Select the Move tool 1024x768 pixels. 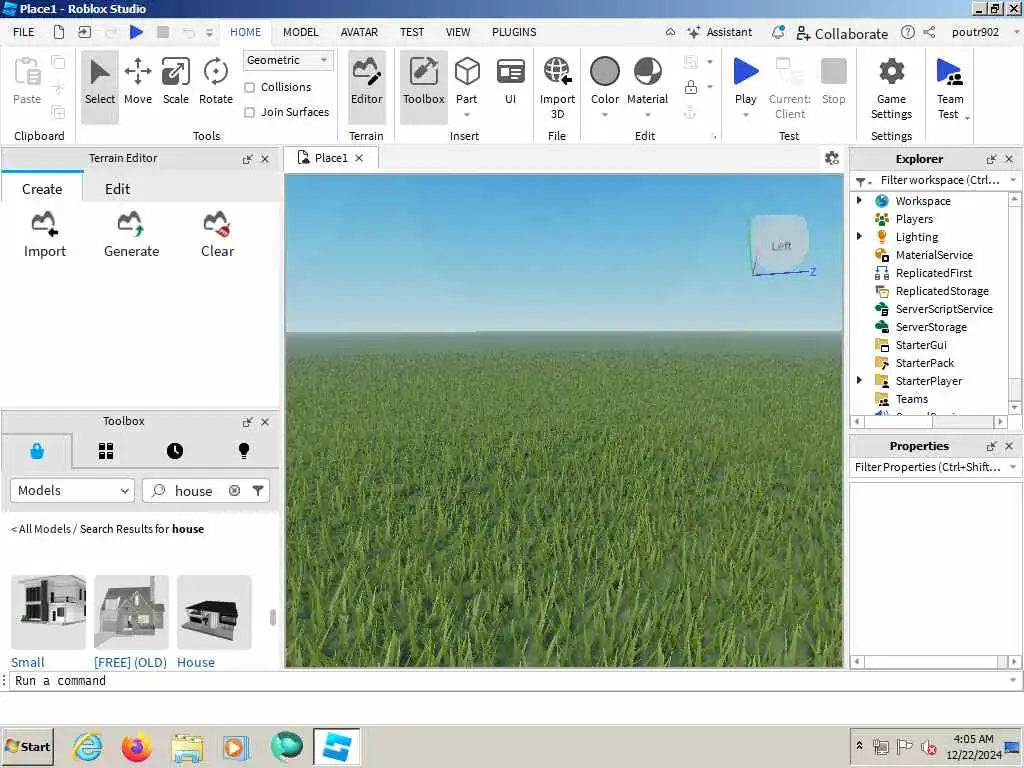tap(138, 81)
